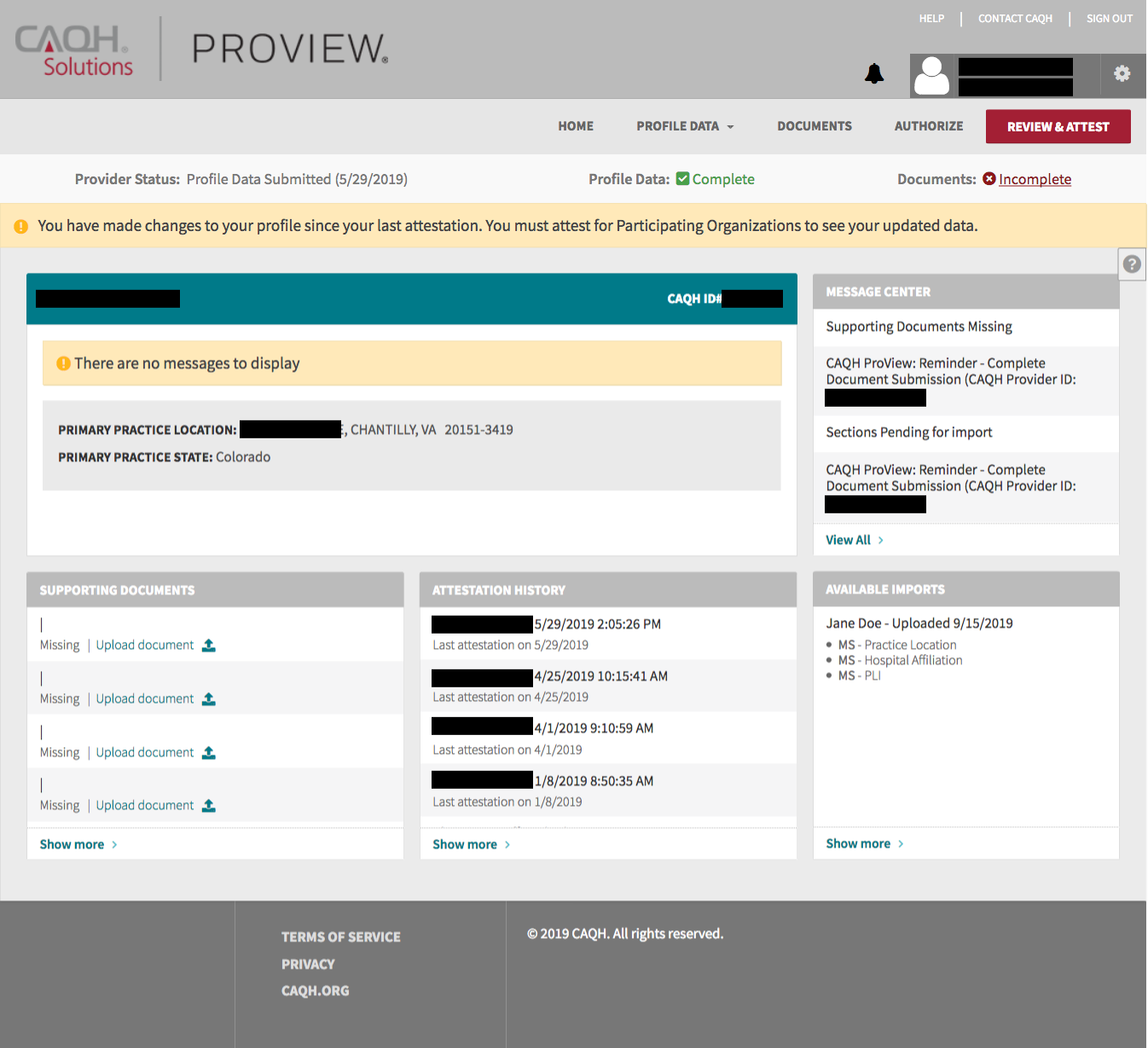
Task: Click Show more in Supporting Documents
Action: [x=72, y=845]
